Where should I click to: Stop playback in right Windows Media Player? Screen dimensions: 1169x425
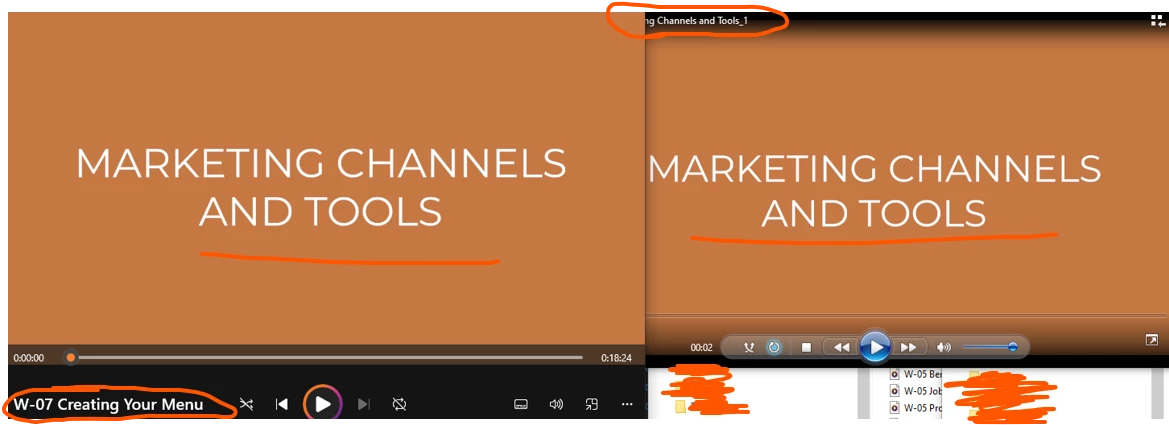tap(806, 347)
